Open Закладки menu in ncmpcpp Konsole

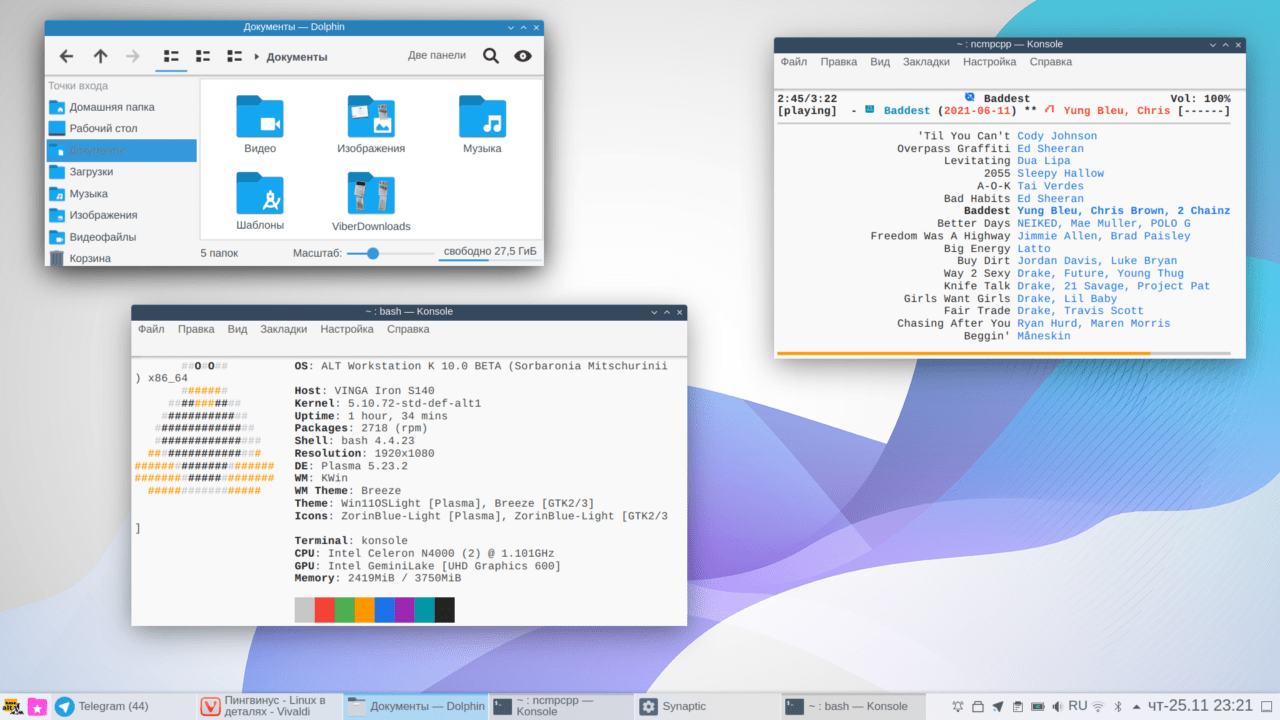point(926,62)
